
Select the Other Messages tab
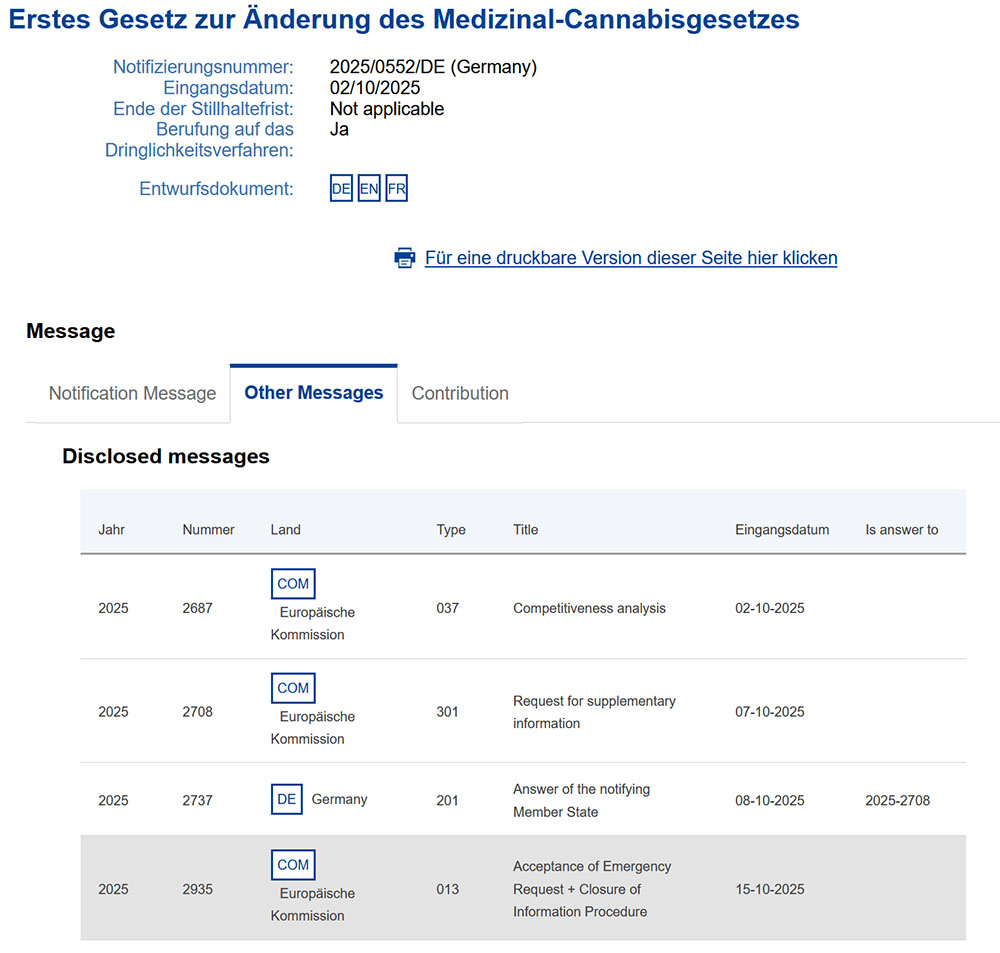pos(314,393)
